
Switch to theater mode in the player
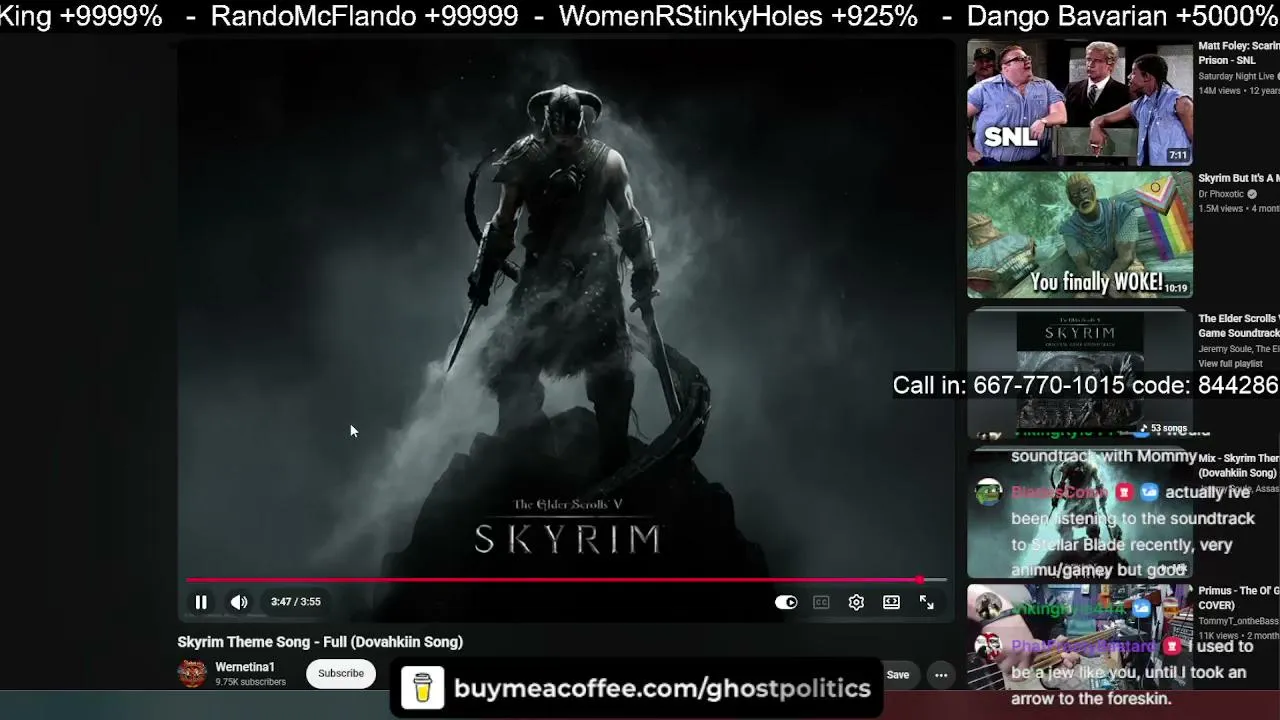point(891,602)
